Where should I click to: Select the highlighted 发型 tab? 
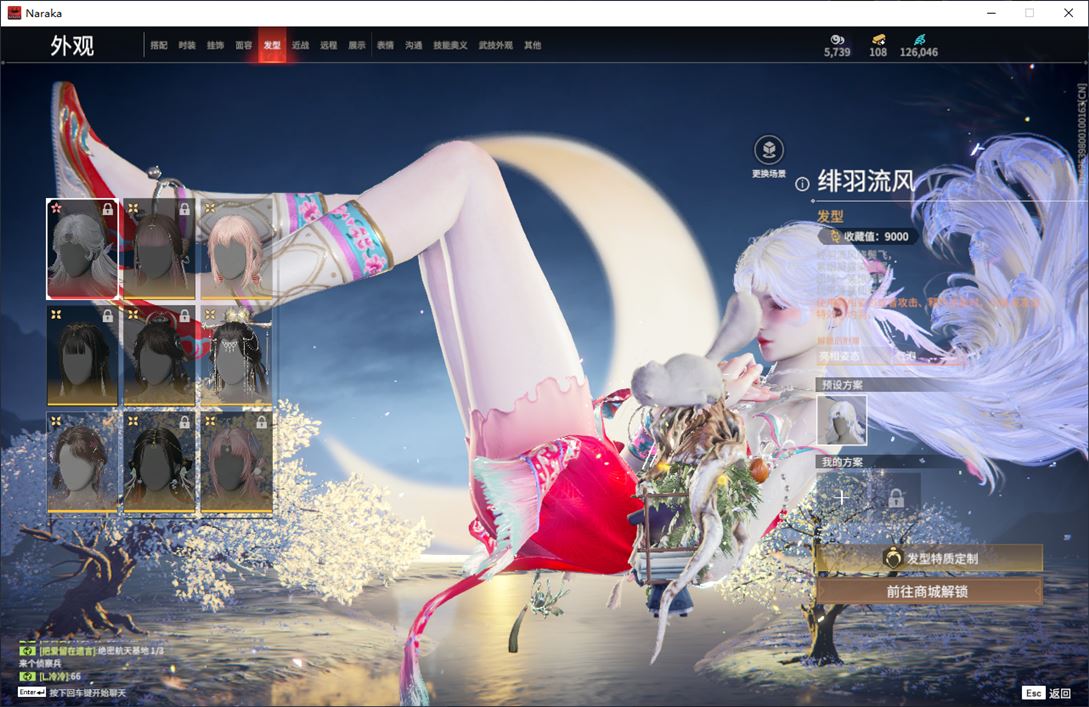point(272,45)
